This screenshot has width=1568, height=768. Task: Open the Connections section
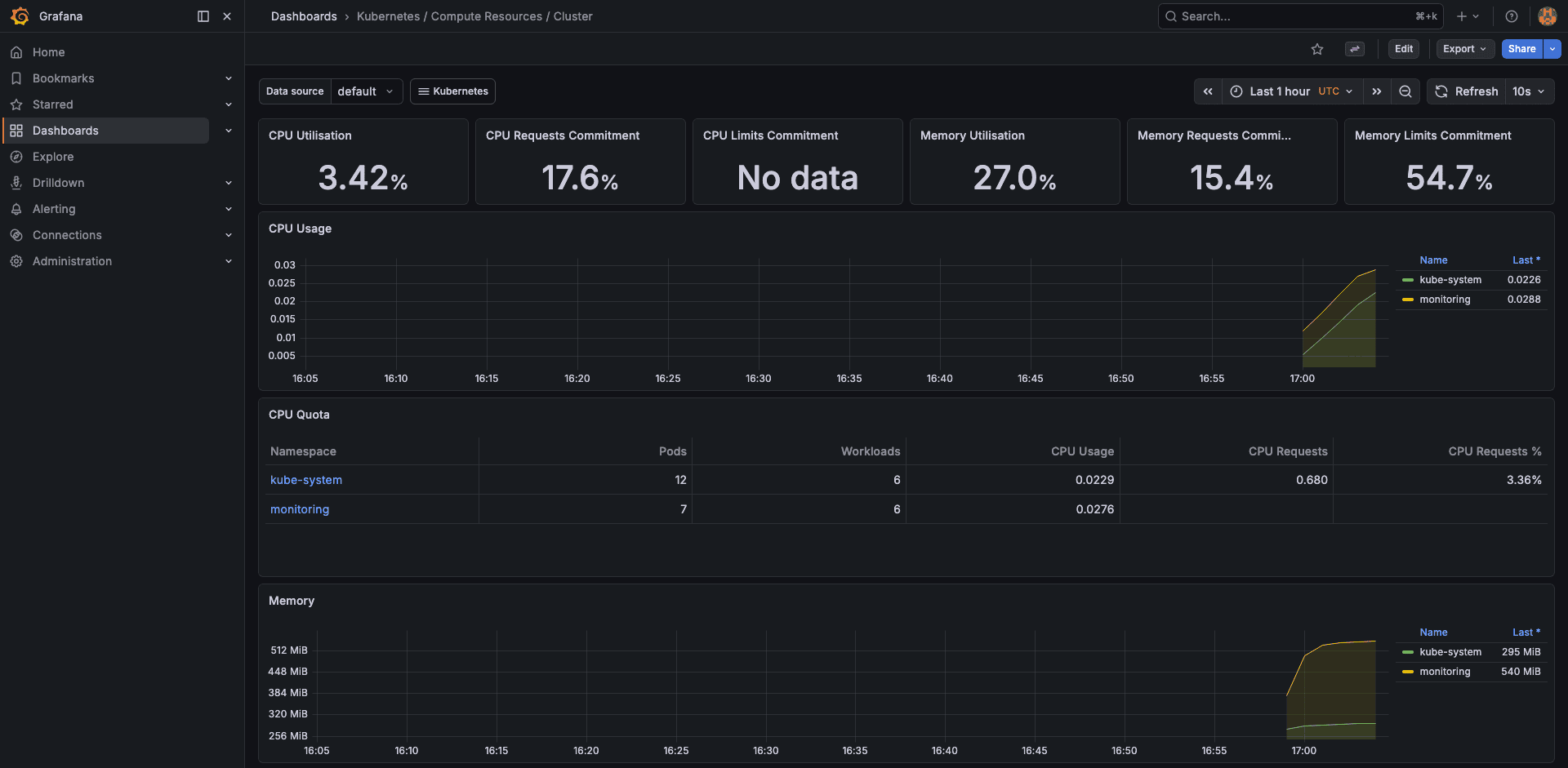(x=67, y=234)
